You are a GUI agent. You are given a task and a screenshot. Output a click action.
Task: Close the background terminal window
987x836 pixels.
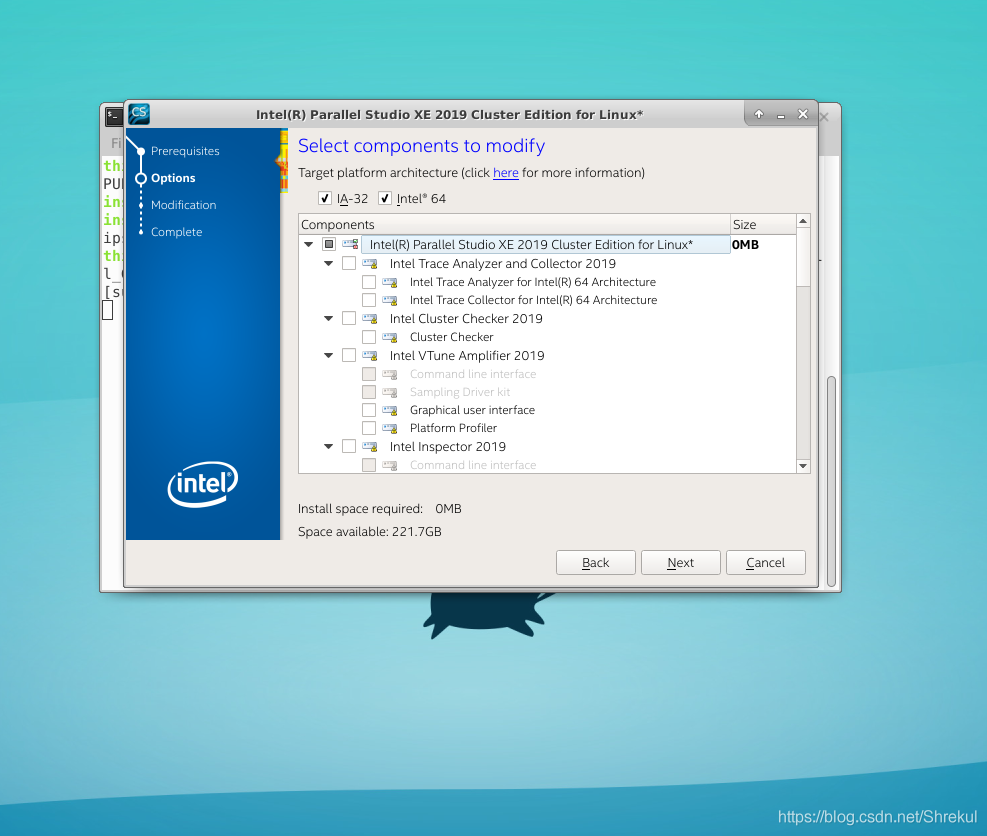click(x=825, y=117)
